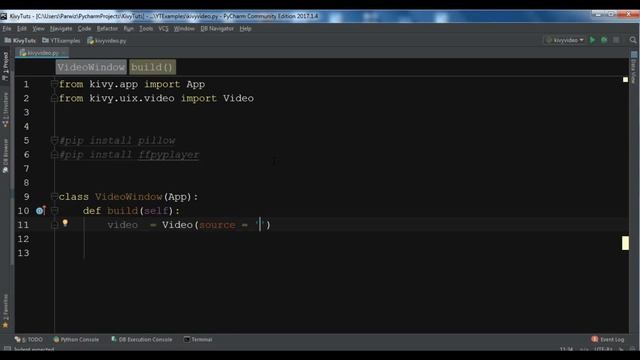Screen dimensions: 640x360
Task: Open the DB Browser tool window on the left sidebar
Action: (x=5, y=156)
